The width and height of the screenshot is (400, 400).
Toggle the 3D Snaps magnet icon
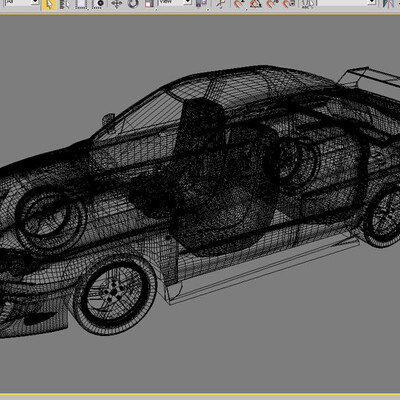(239, 4)
